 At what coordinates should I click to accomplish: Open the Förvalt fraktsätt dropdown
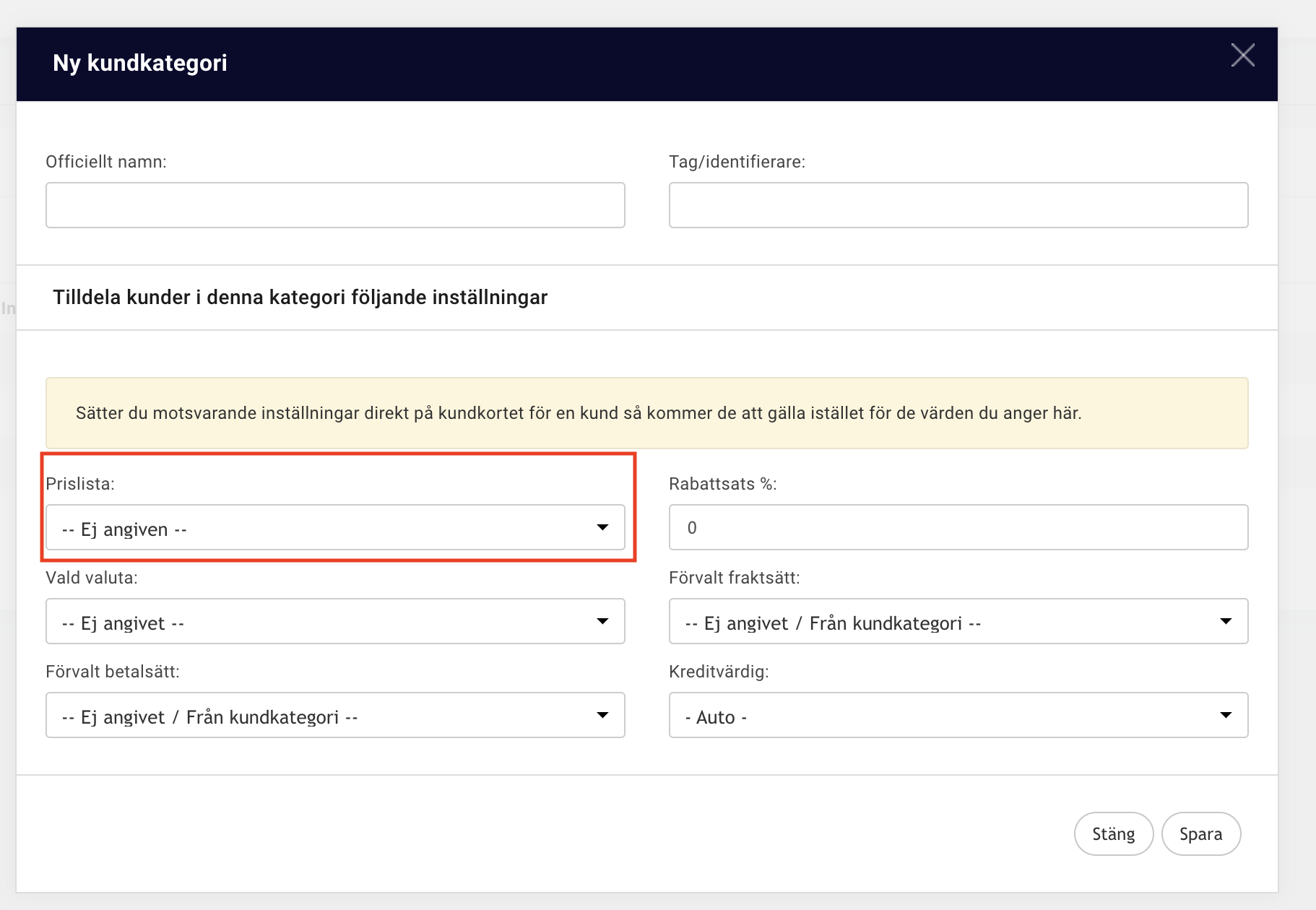[958, 621]
